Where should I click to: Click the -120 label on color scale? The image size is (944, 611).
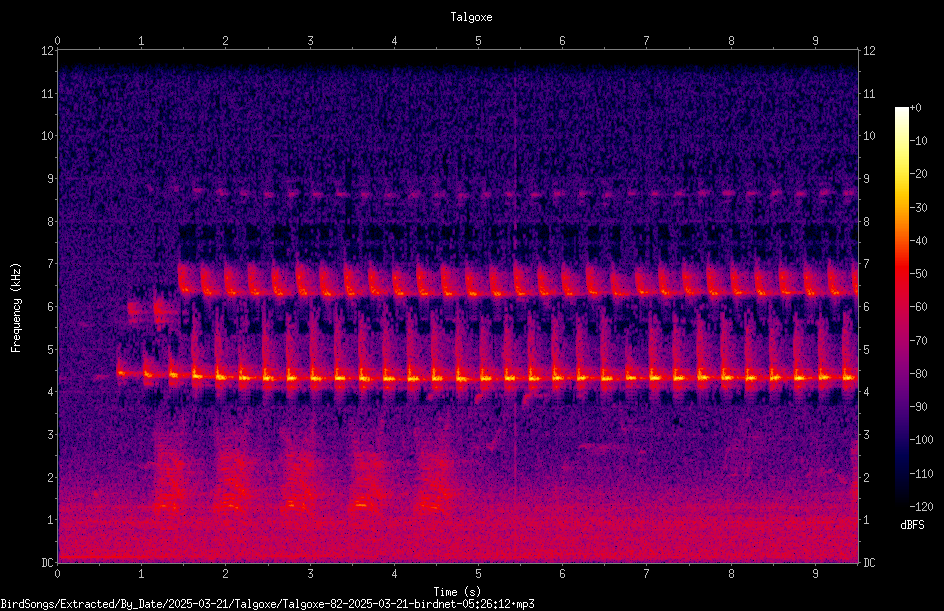921,506
